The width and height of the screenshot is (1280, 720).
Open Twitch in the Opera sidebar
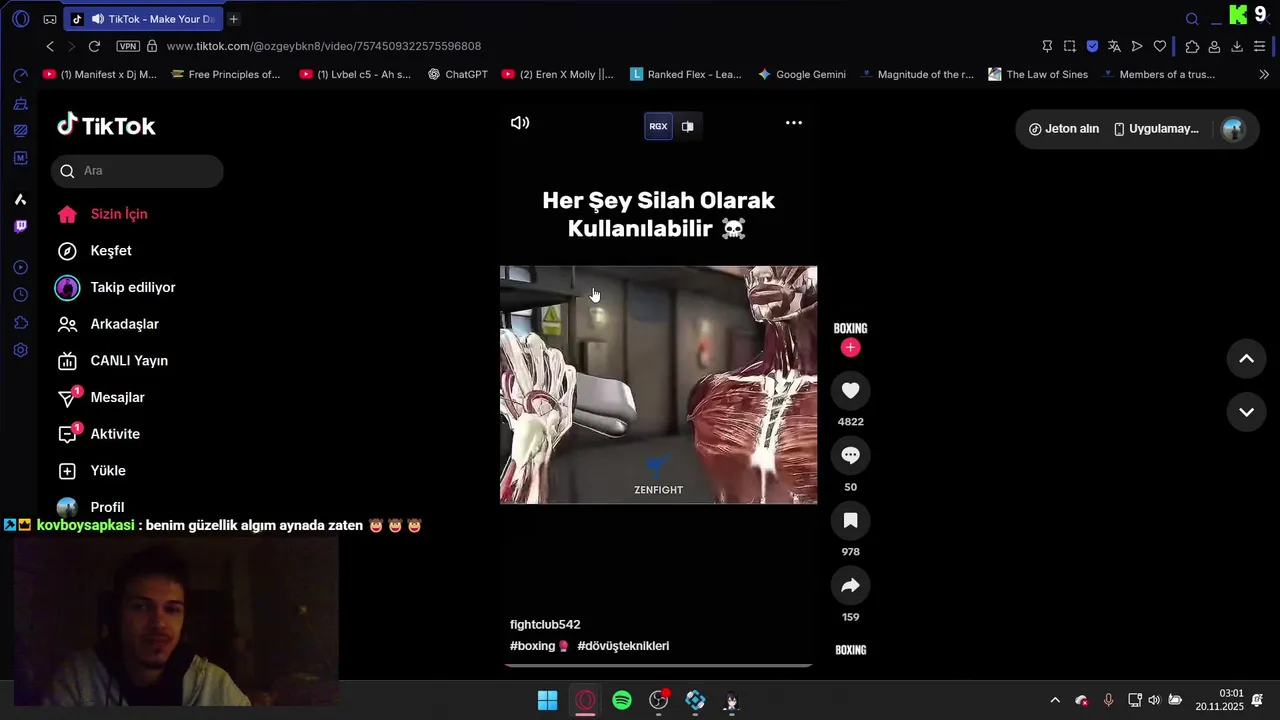coord(20,226)
